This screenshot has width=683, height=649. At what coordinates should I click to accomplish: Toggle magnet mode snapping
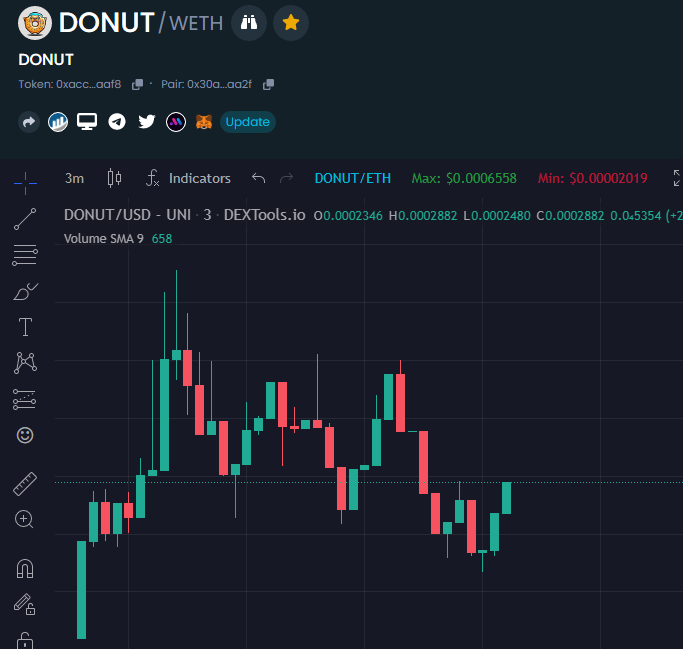(x=25, y=568)
